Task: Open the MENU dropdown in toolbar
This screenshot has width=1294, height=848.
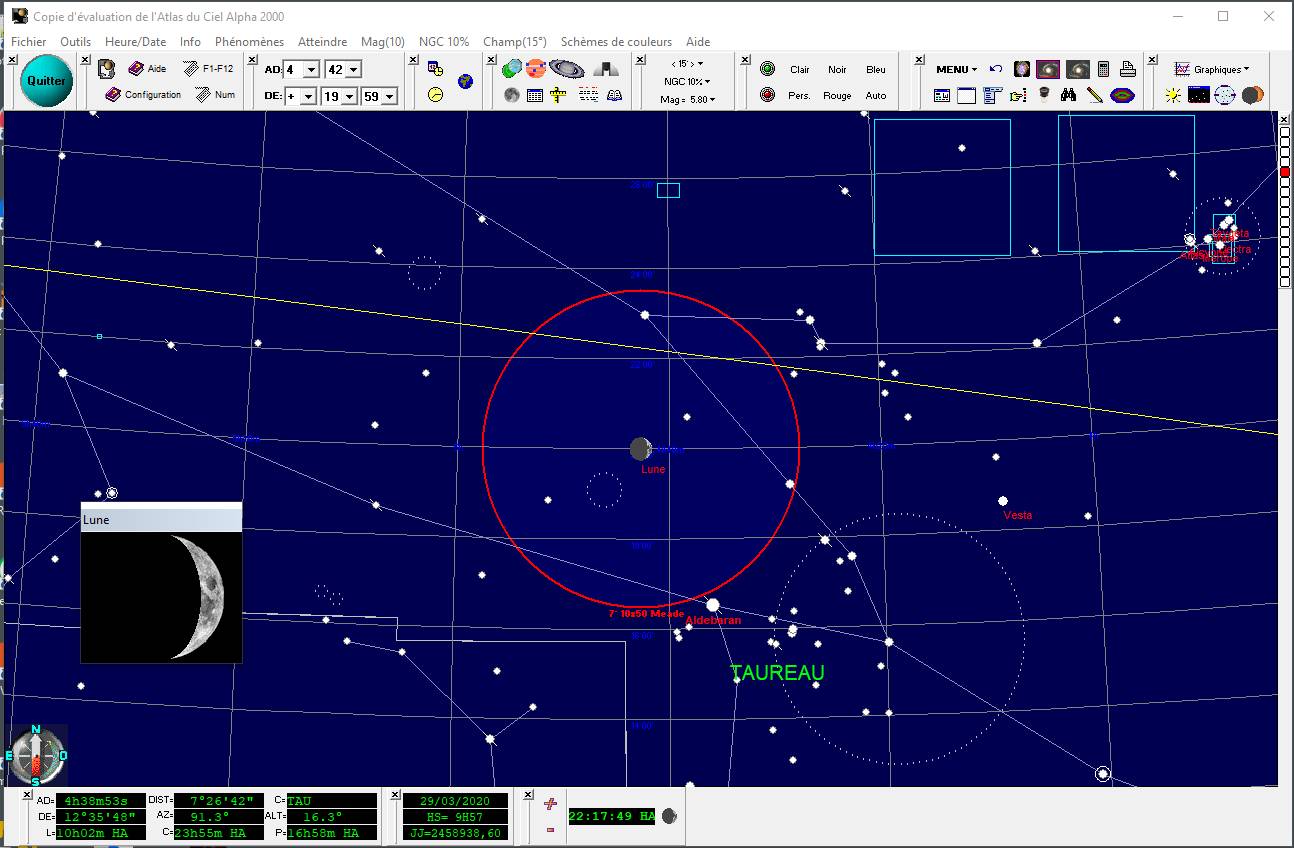Action: (957, 69)
